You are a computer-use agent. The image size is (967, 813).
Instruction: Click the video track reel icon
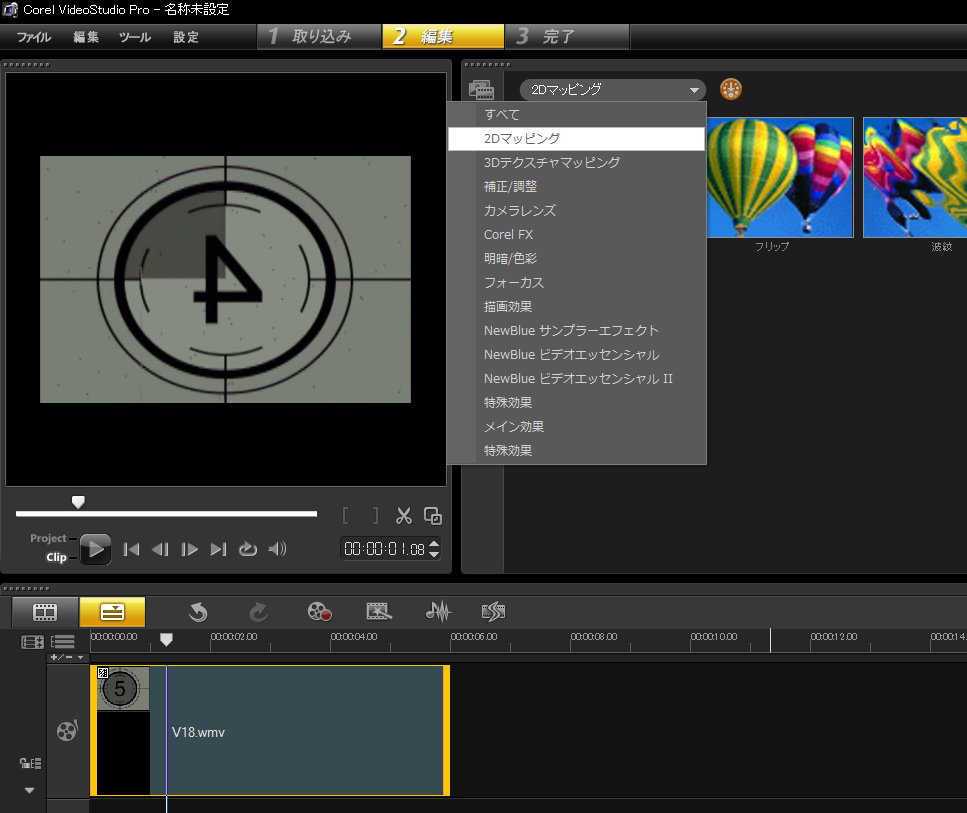(x=67, y=731)
